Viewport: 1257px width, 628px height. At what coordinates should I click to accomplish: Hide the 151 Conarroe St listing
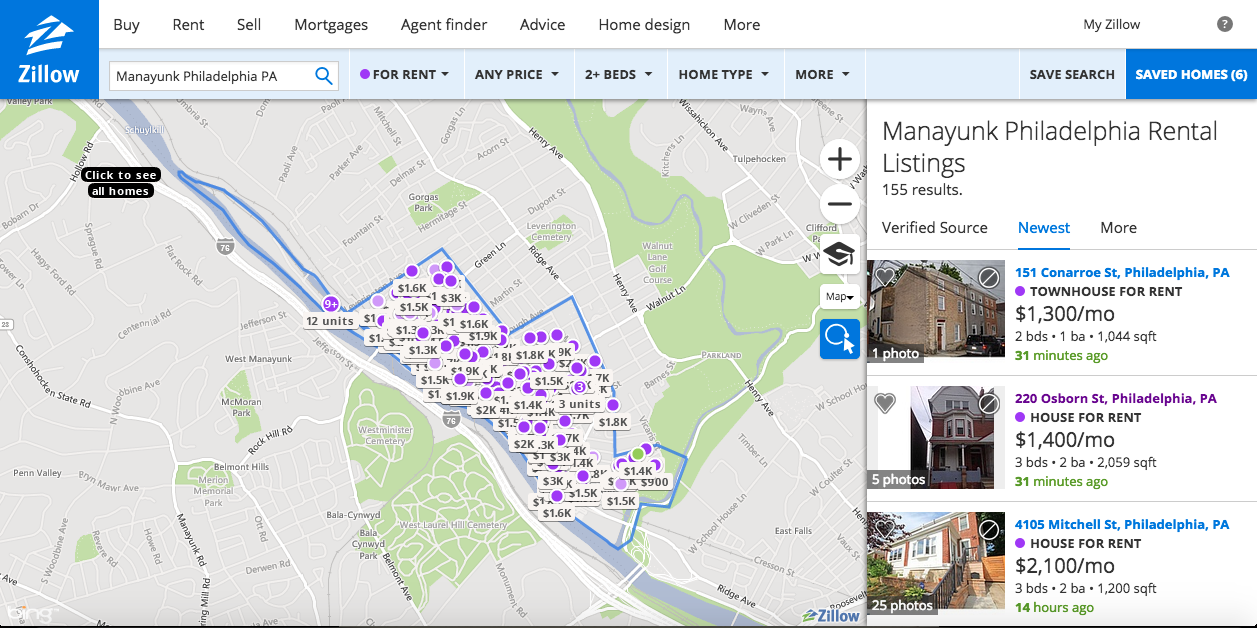coord(988,277)
